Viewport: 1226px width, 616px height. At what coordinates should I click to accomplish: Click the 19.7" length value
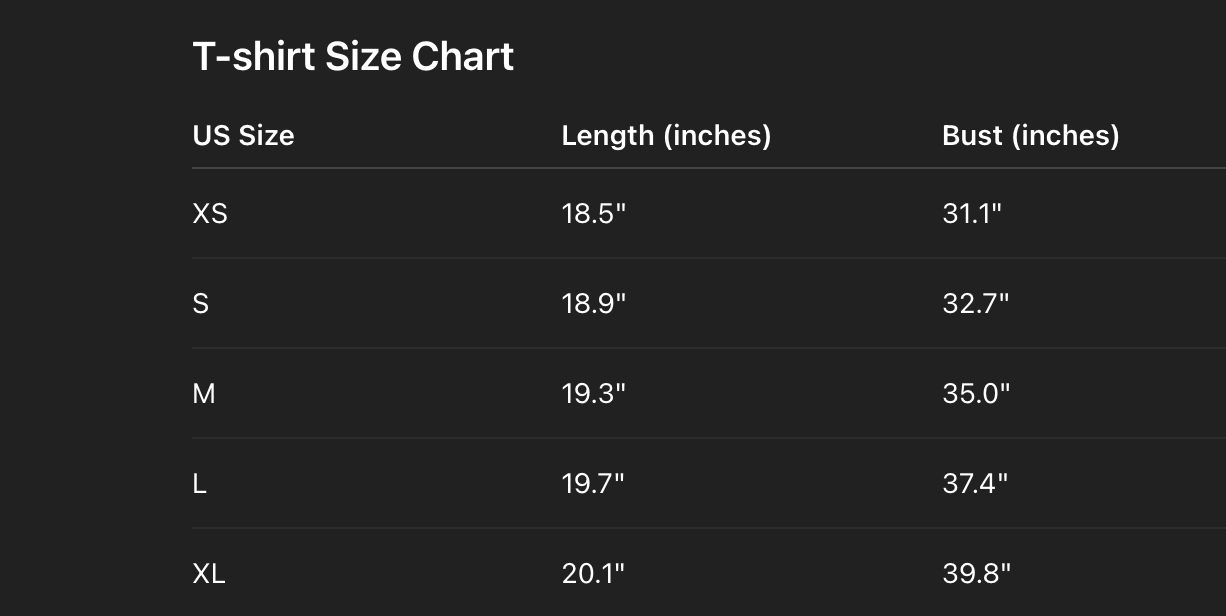pyautogui.click(x=593, y=484)
